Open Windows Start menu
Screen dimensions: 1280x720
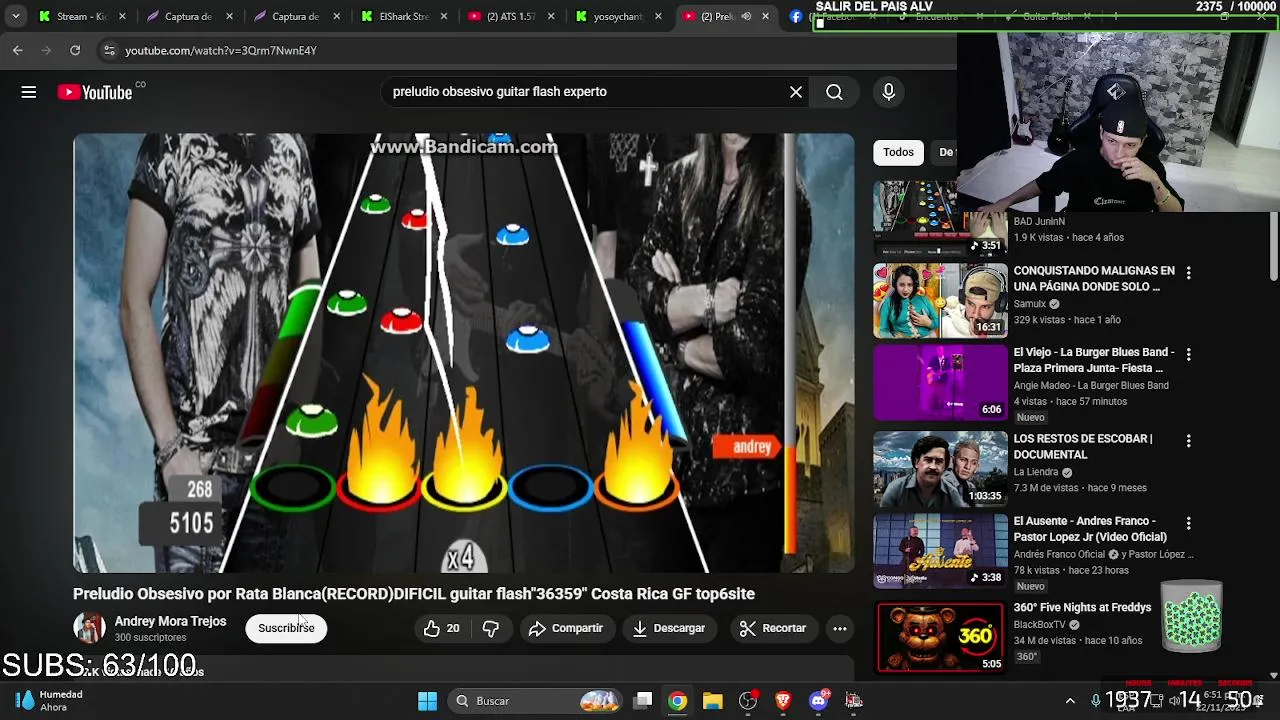[x=427, y=701]
